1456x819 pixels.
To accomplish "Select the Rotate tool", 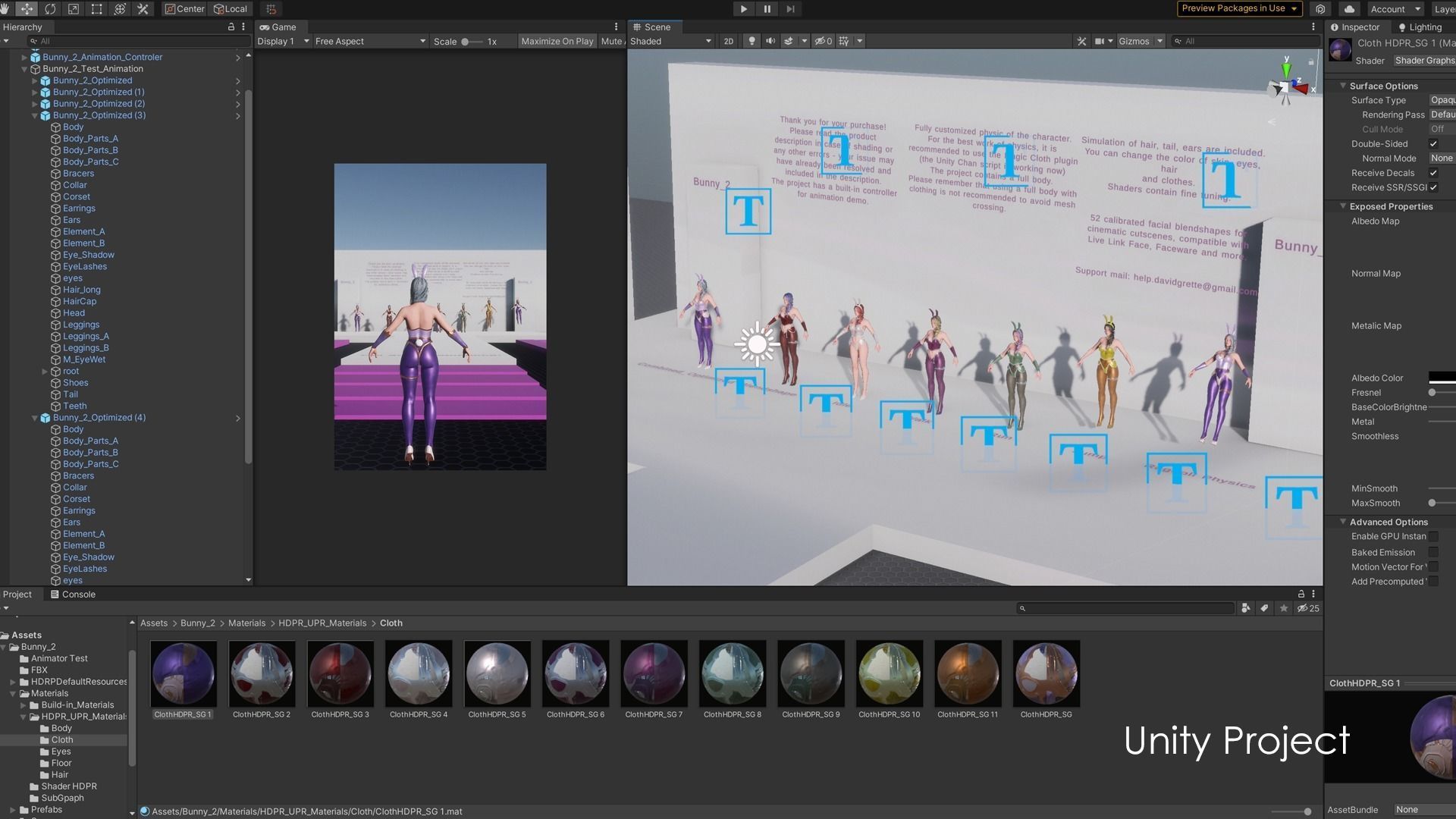I will point(50,9).
